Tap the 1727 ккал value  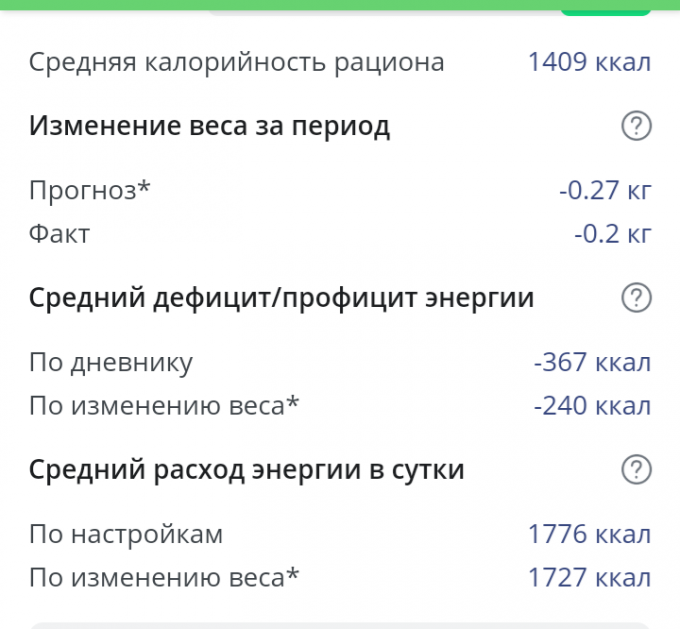click(589, 577)
